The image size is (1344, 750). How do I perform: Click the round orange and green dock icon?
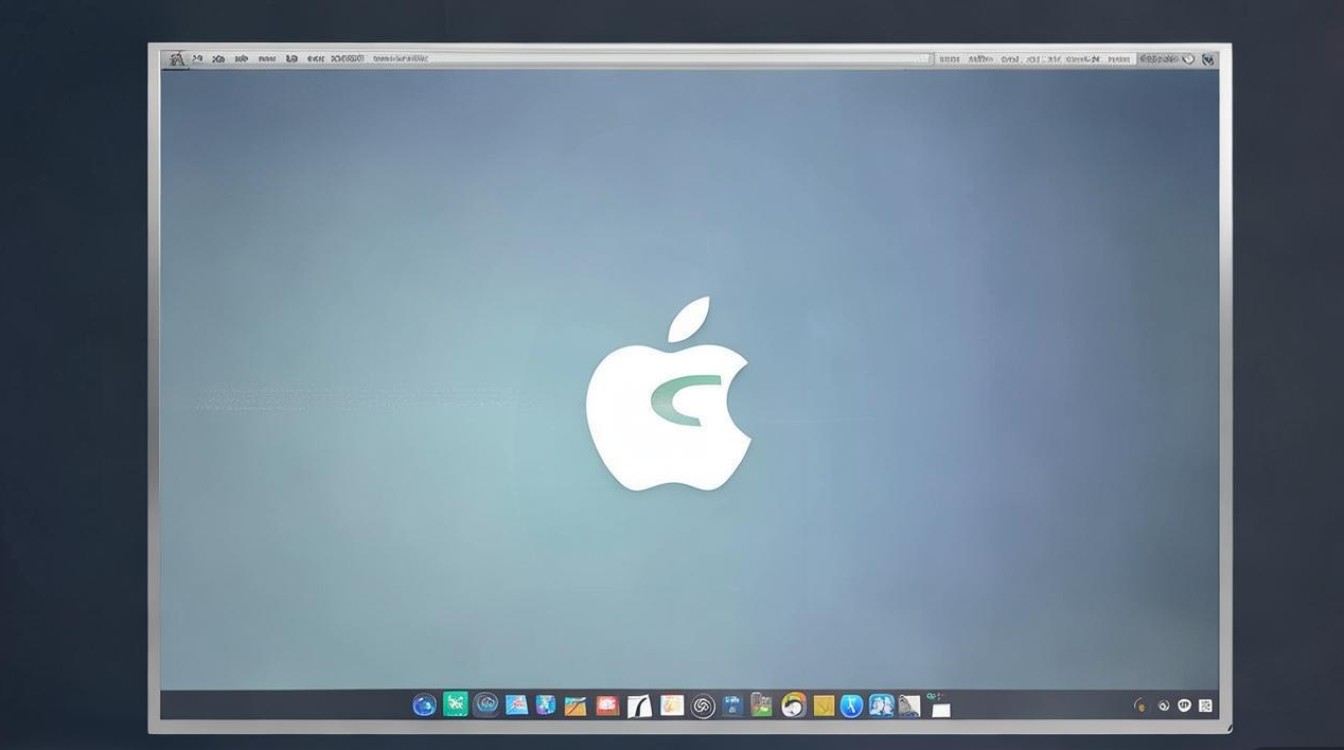(793, 705)
